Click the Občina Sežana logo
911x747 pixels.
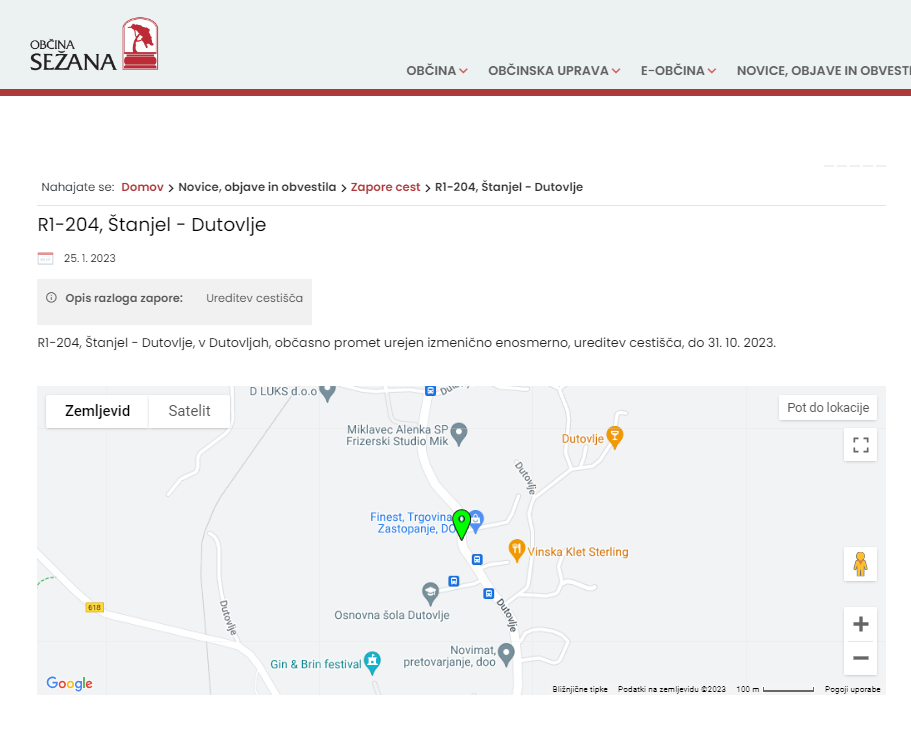(x=93, y=45)
